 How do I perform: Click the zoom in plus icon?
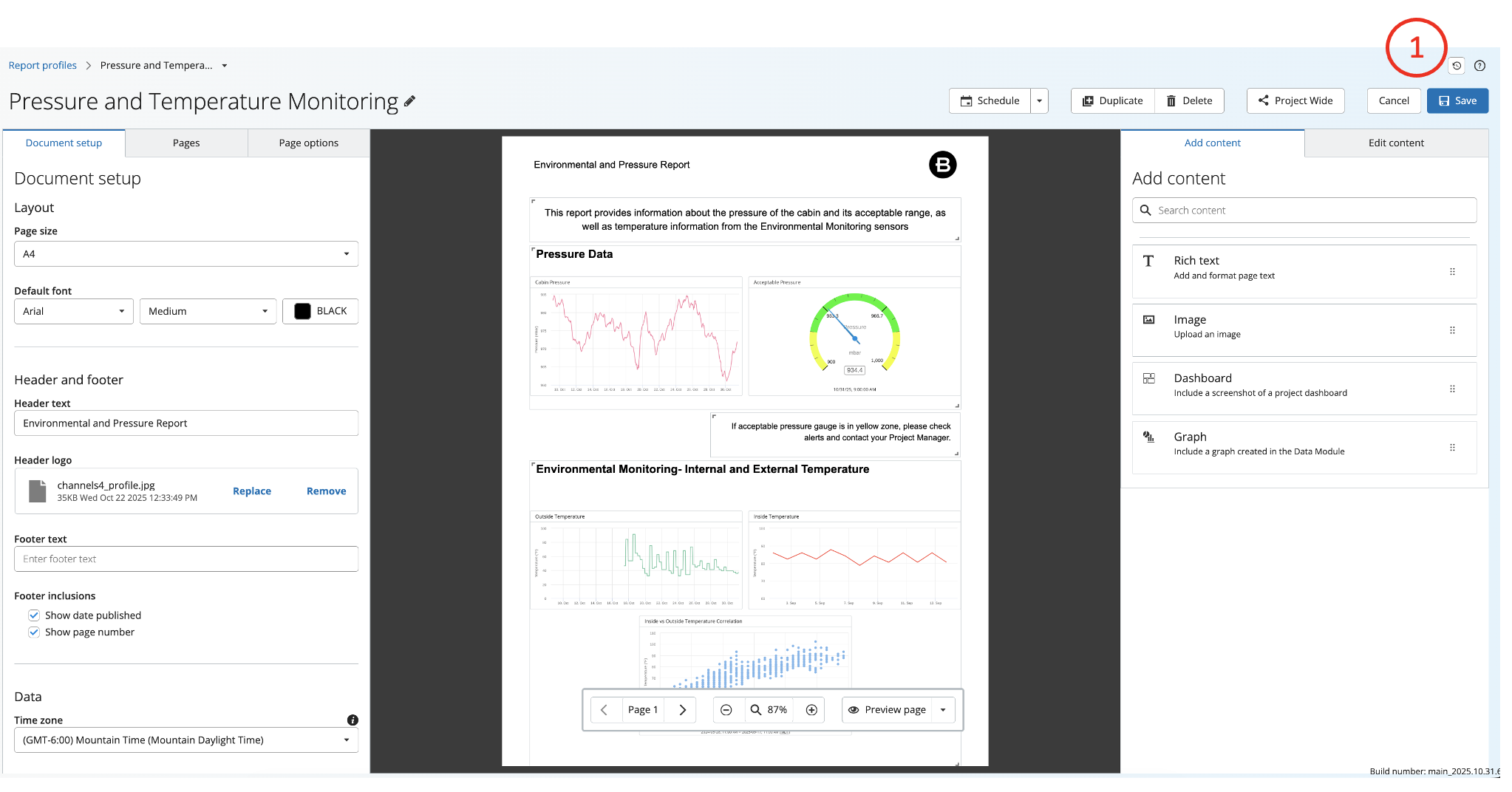(x=811, y=710)
